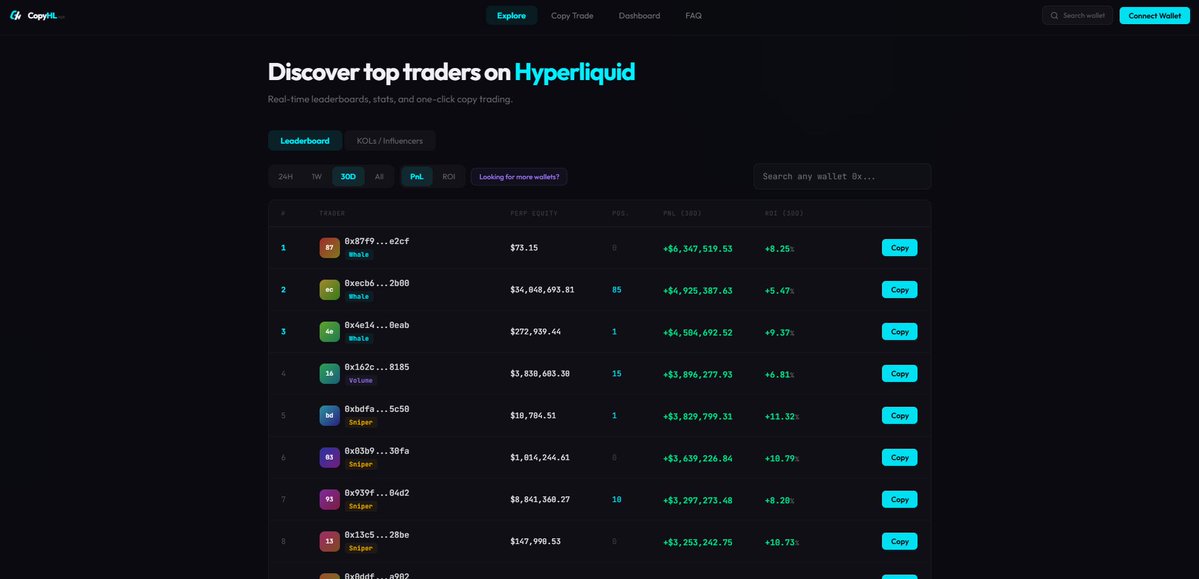Copy trader 0x03b9...30fa
The width and height of the screenshot is (1199, 579).
click(899, 457)
